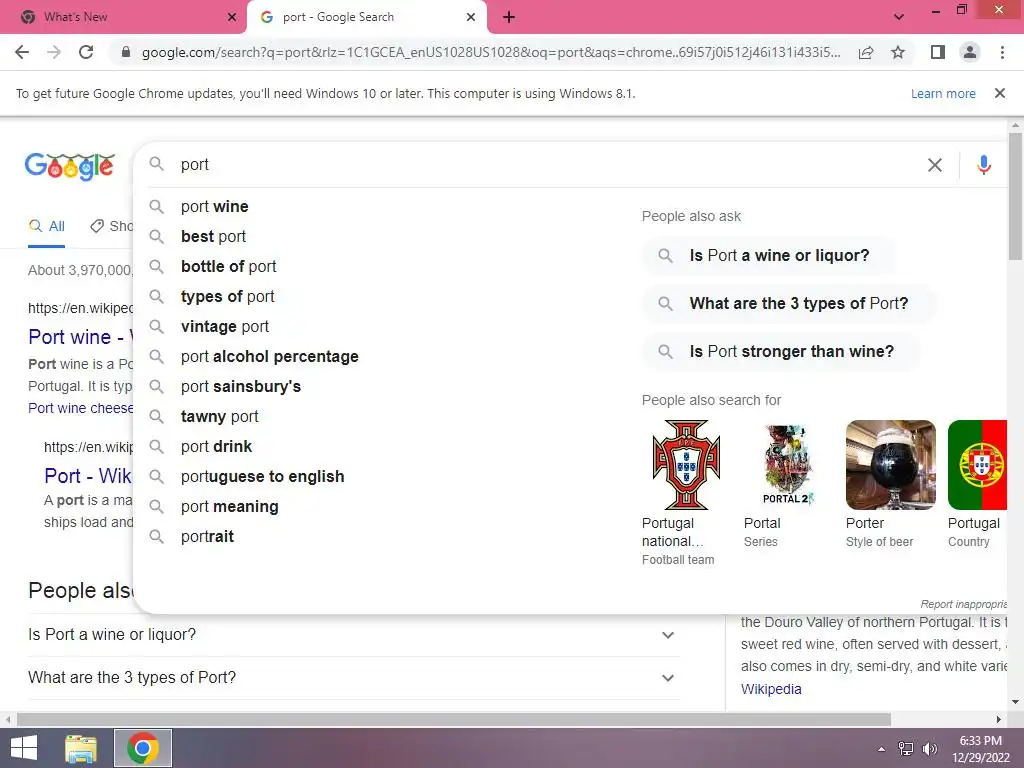Expand Is Port a wine or liquor? question
The height and width of the screenshot is (768, 1024).
pyautogui.click(x=354, y=635)
